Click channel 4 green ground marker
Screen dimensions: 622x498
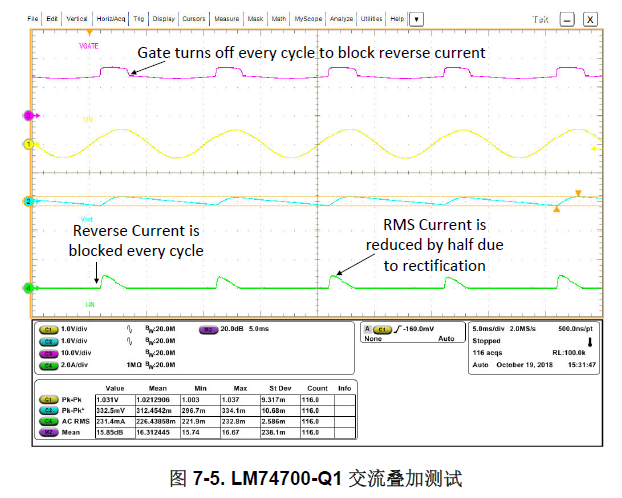(29, 289)
